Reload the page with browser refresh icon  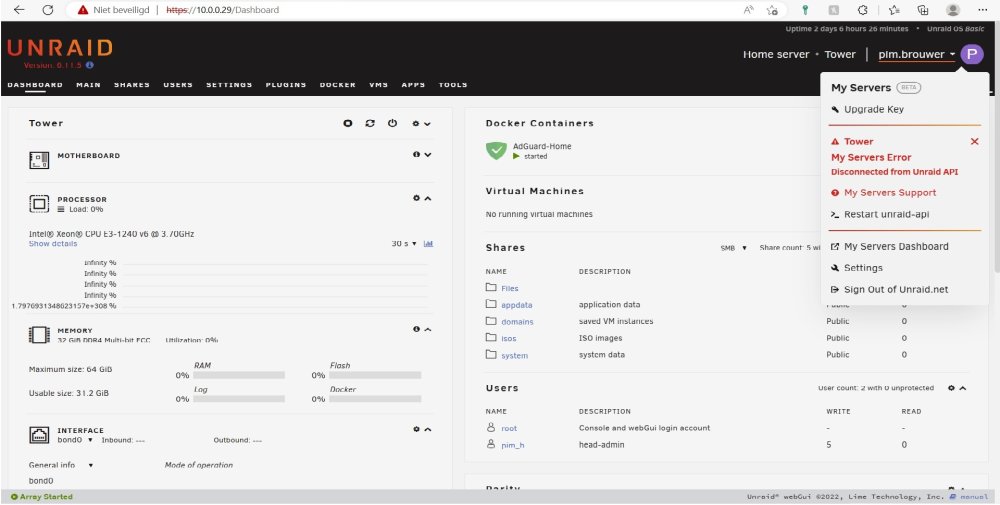[48, 10]
